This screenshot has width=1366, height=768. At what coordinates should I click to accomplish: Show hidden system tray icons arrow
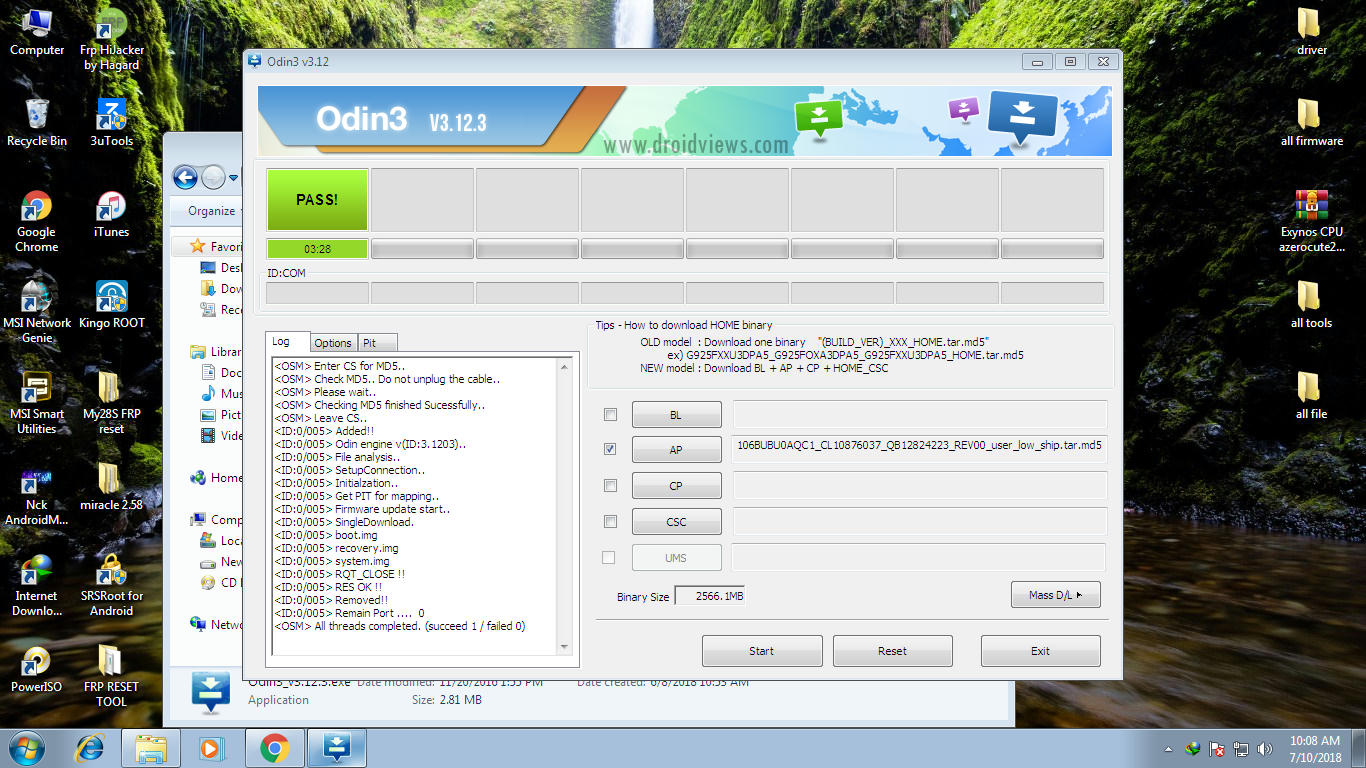tap(1169, 749)
